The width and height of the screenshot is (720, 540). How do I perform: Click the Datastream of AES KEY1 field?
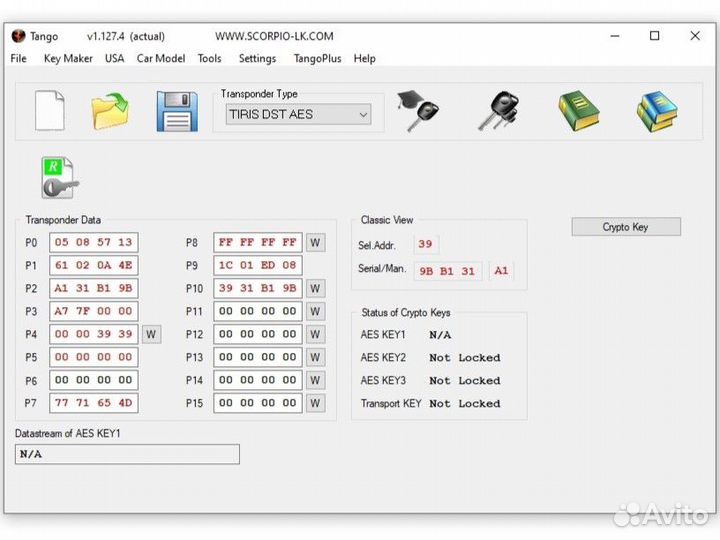click(128, 454)
